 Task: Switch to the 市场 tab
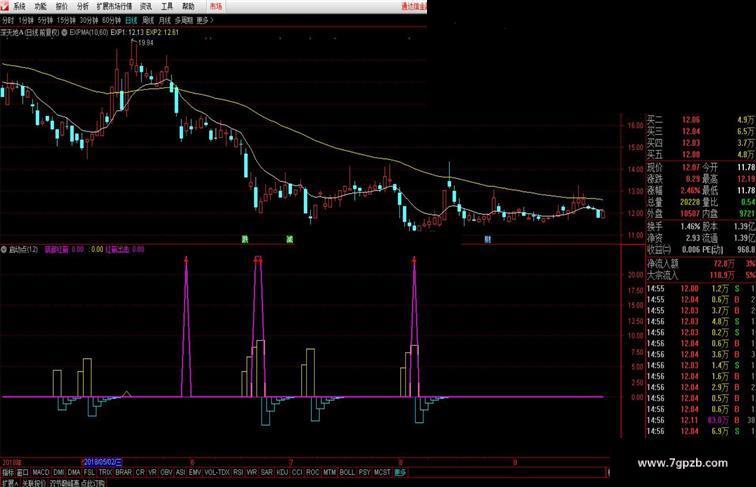tap(216, 6)
